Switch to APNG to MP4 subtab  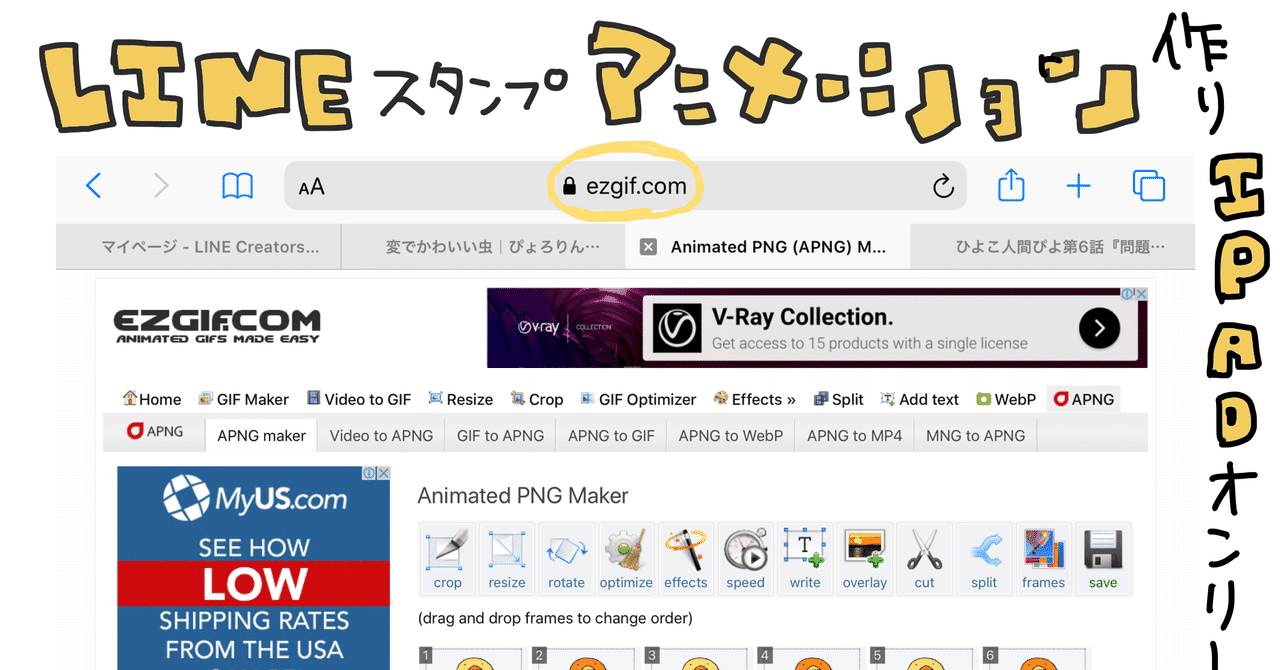(854, 435)
